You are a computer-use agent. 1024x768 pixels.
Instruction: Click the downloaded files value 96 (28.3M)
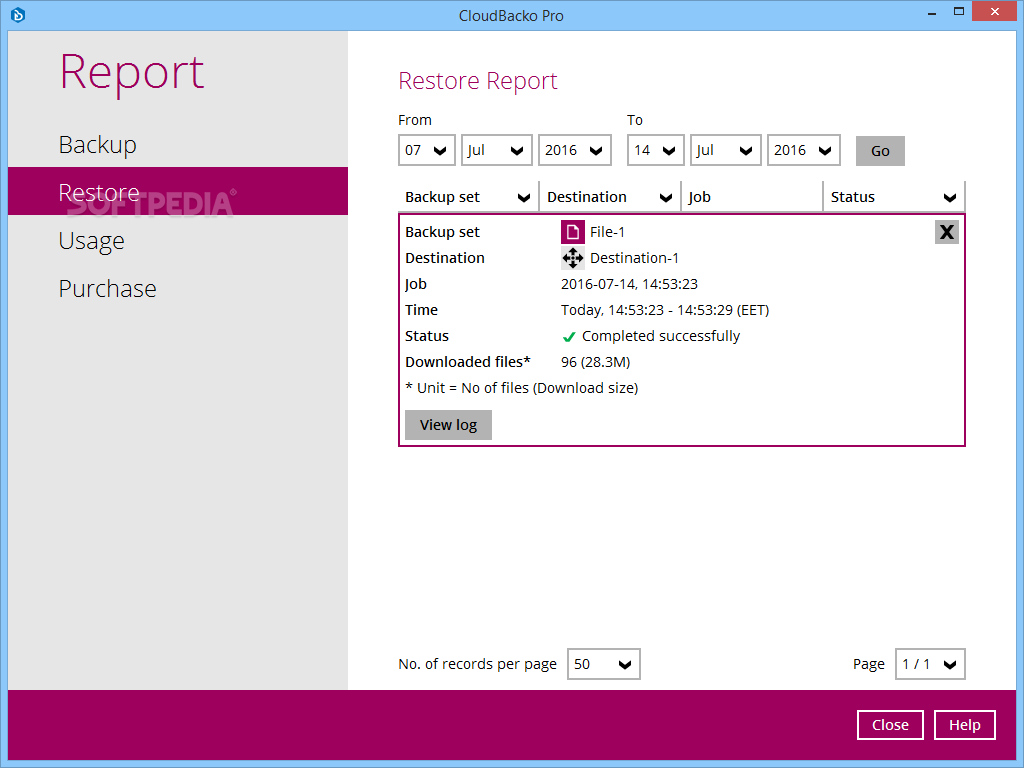[596, 362]
